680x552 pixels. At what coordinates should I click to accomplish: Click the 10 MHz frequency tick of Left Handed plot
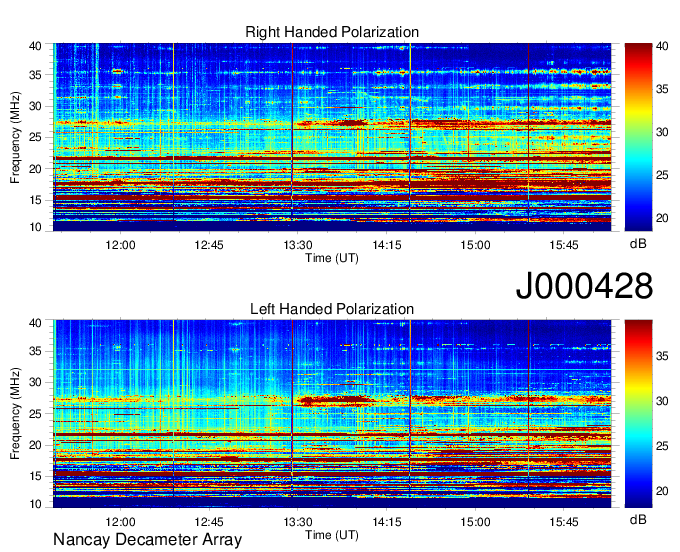point(35,504)
